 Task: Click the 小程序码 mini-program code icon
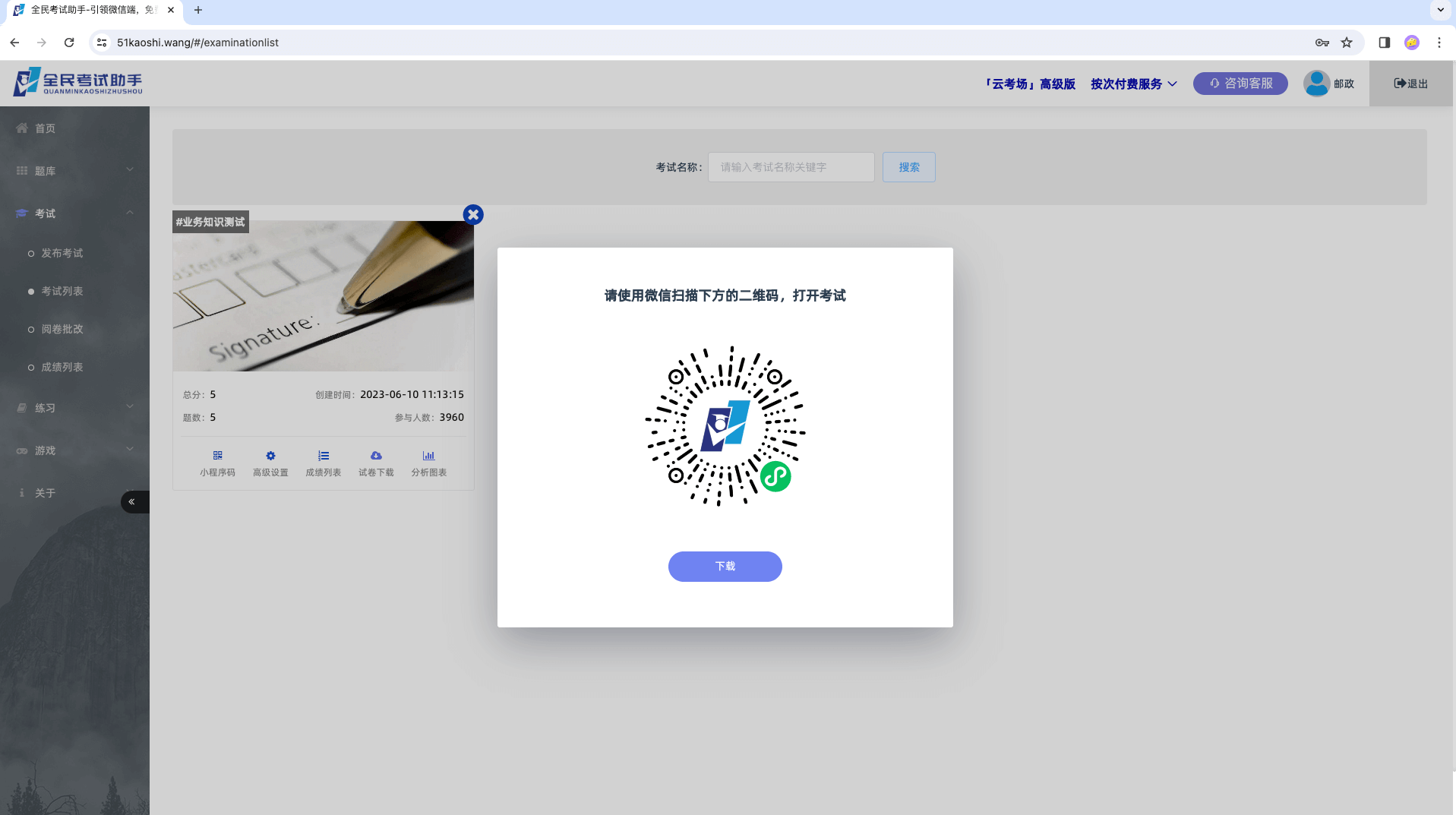point(217,456)
